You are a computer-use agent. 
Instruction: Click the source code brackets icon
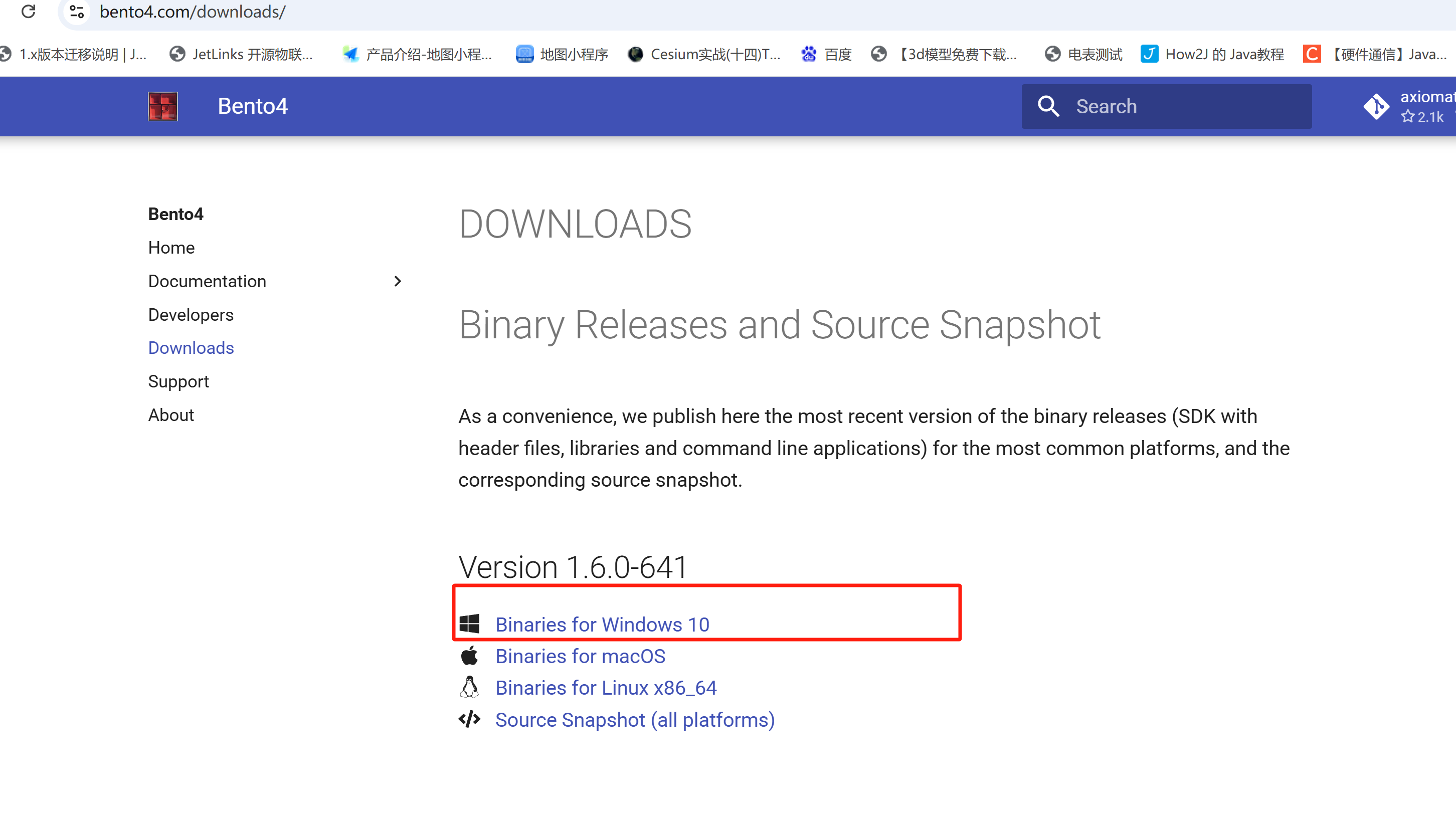469,719
